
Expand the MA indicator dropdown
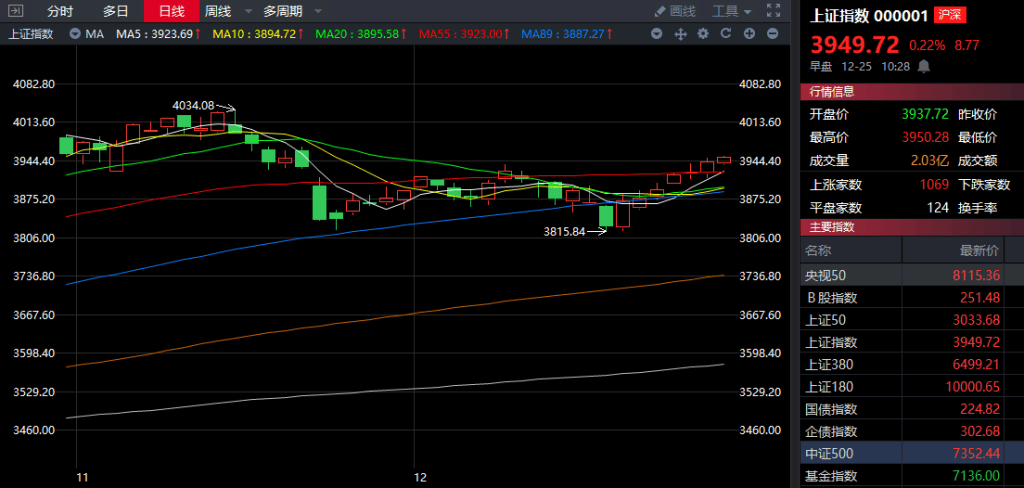point(77,33)
